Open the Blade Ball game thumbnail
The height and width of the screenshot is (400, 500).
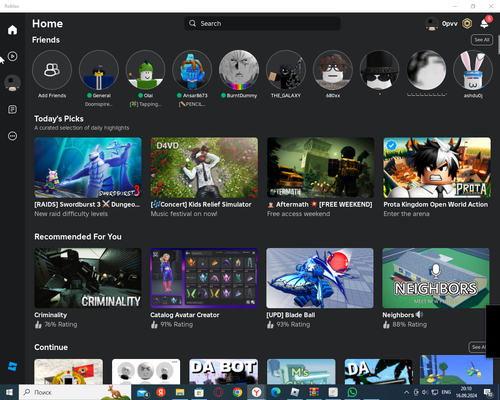pyautogui.click(x=320, y=278)
